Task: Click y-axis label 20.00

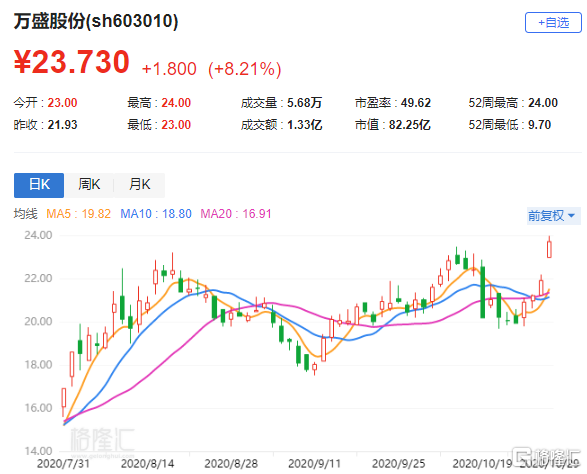Action: (38, 321)
